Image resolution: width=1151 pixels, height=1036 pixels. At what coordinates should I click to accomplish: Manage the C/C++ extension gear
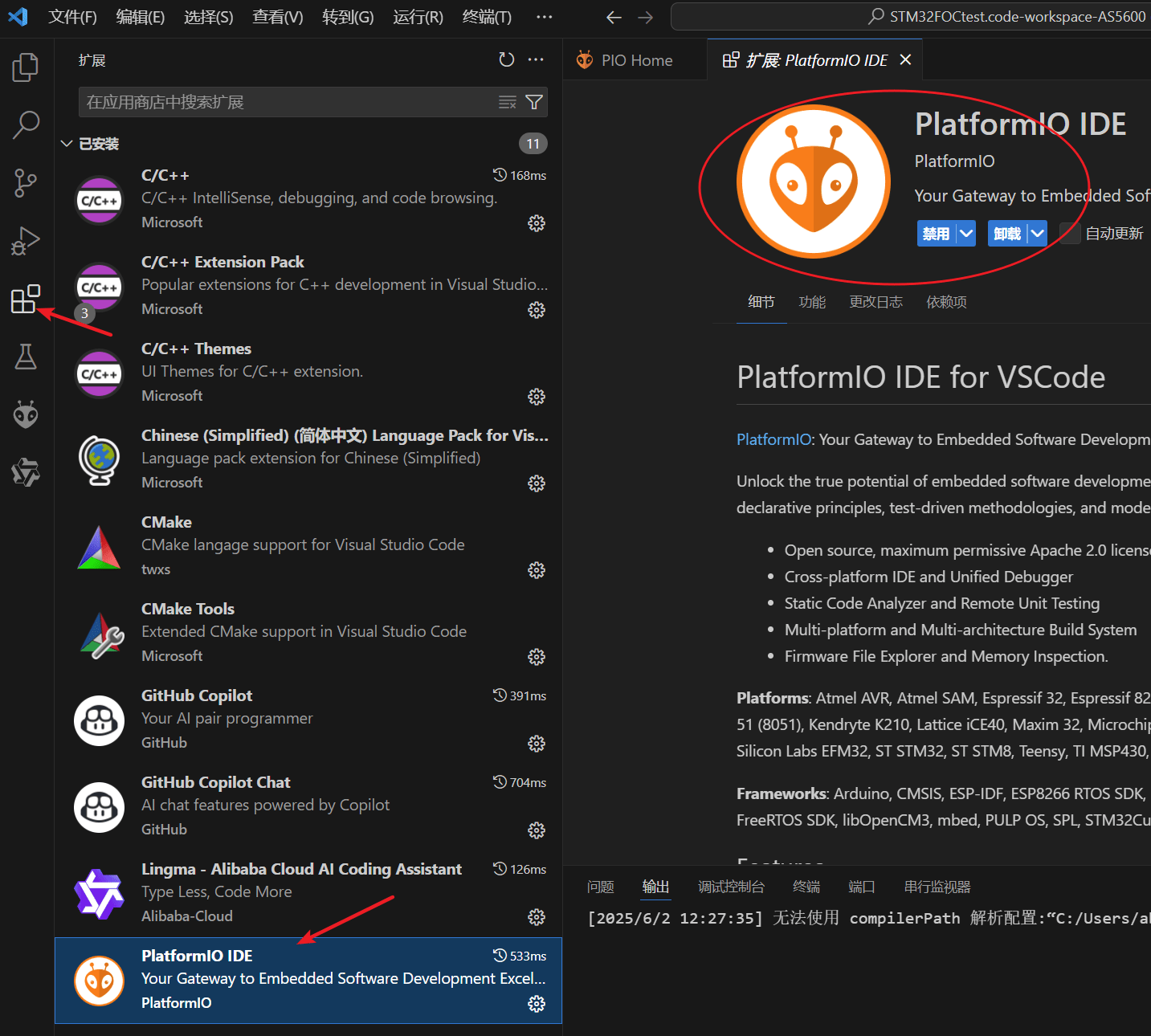tap(537, 223)
